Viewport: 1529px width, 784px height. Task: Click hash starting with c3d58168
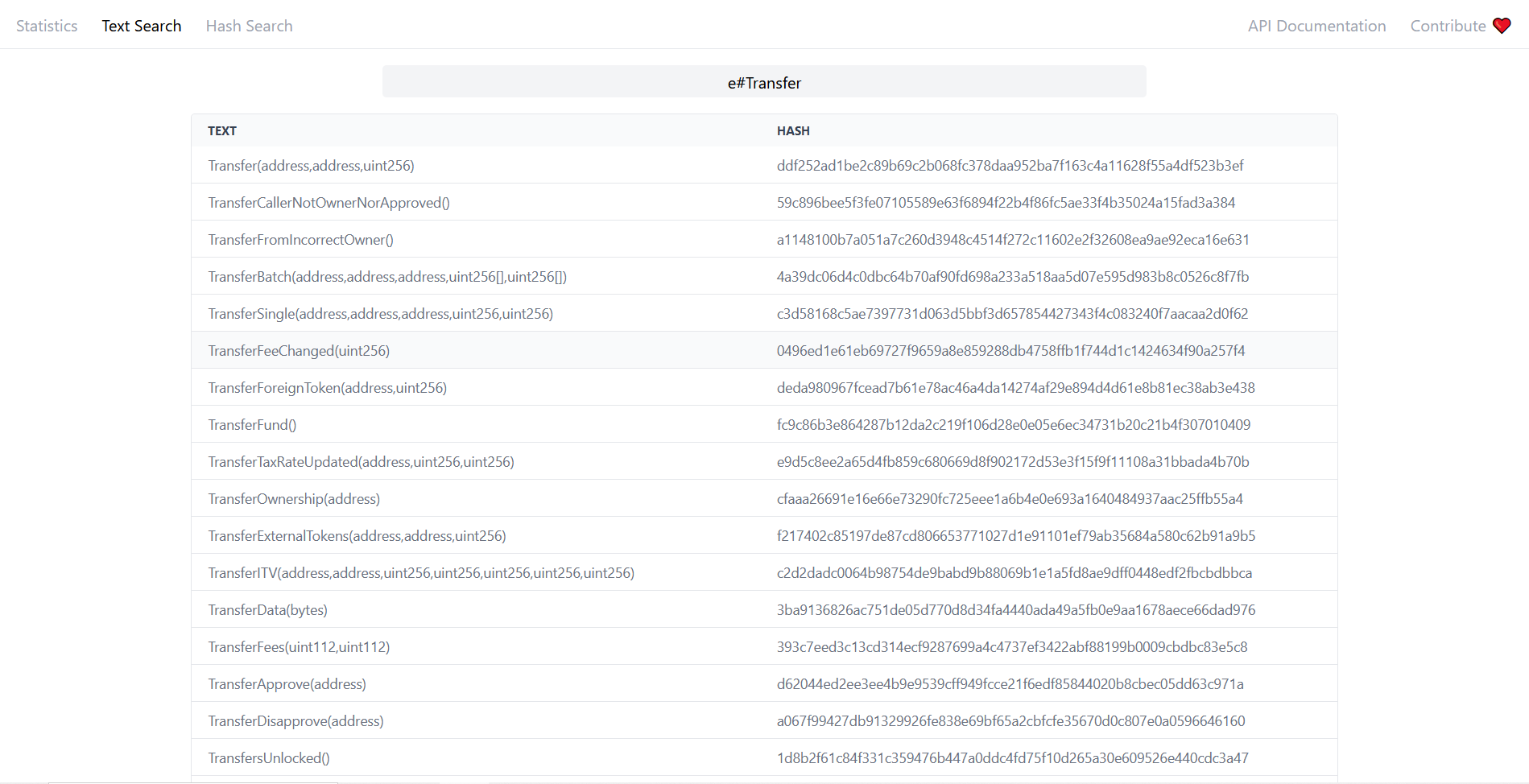pyautogui.click(x=1012, y=314)
